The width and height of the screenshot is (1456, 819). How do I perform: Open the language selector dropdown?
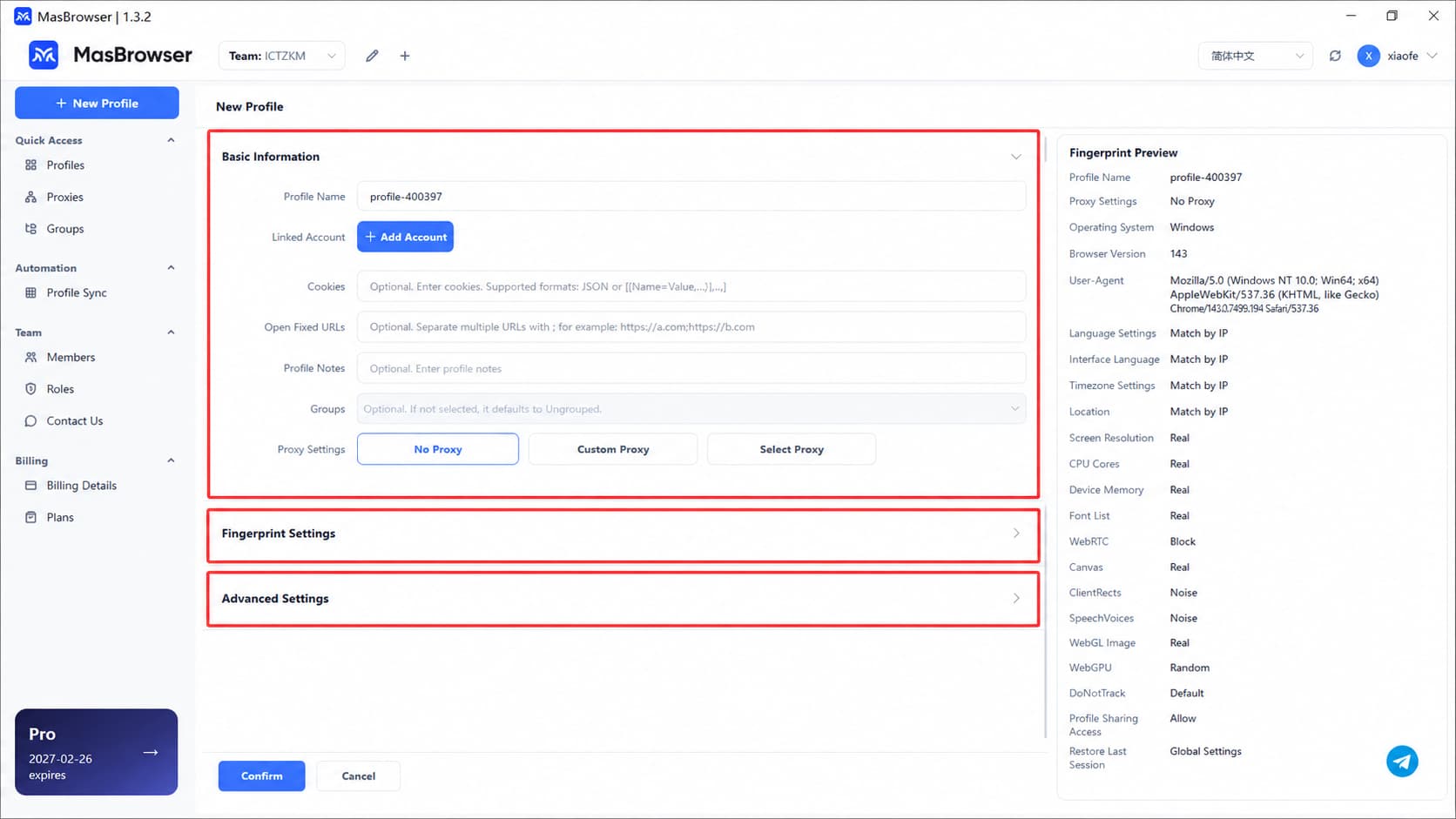point(1255,56)
